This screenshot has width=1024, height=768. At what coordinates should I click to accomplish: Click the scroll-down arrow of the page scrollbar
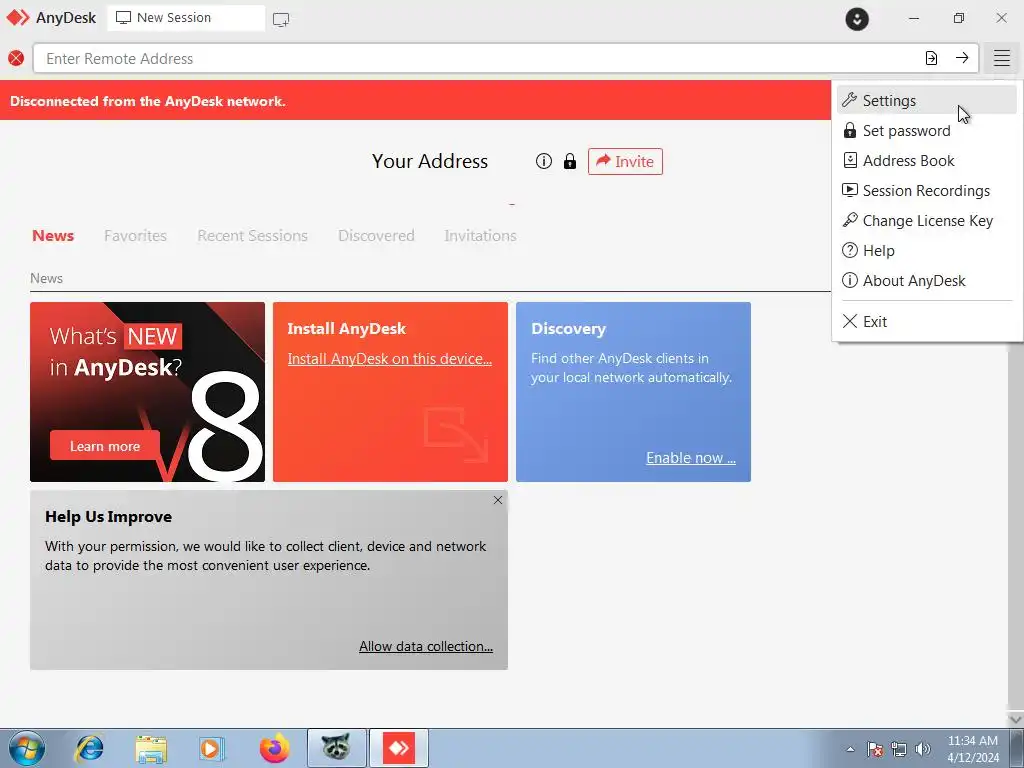point(1016,719)
